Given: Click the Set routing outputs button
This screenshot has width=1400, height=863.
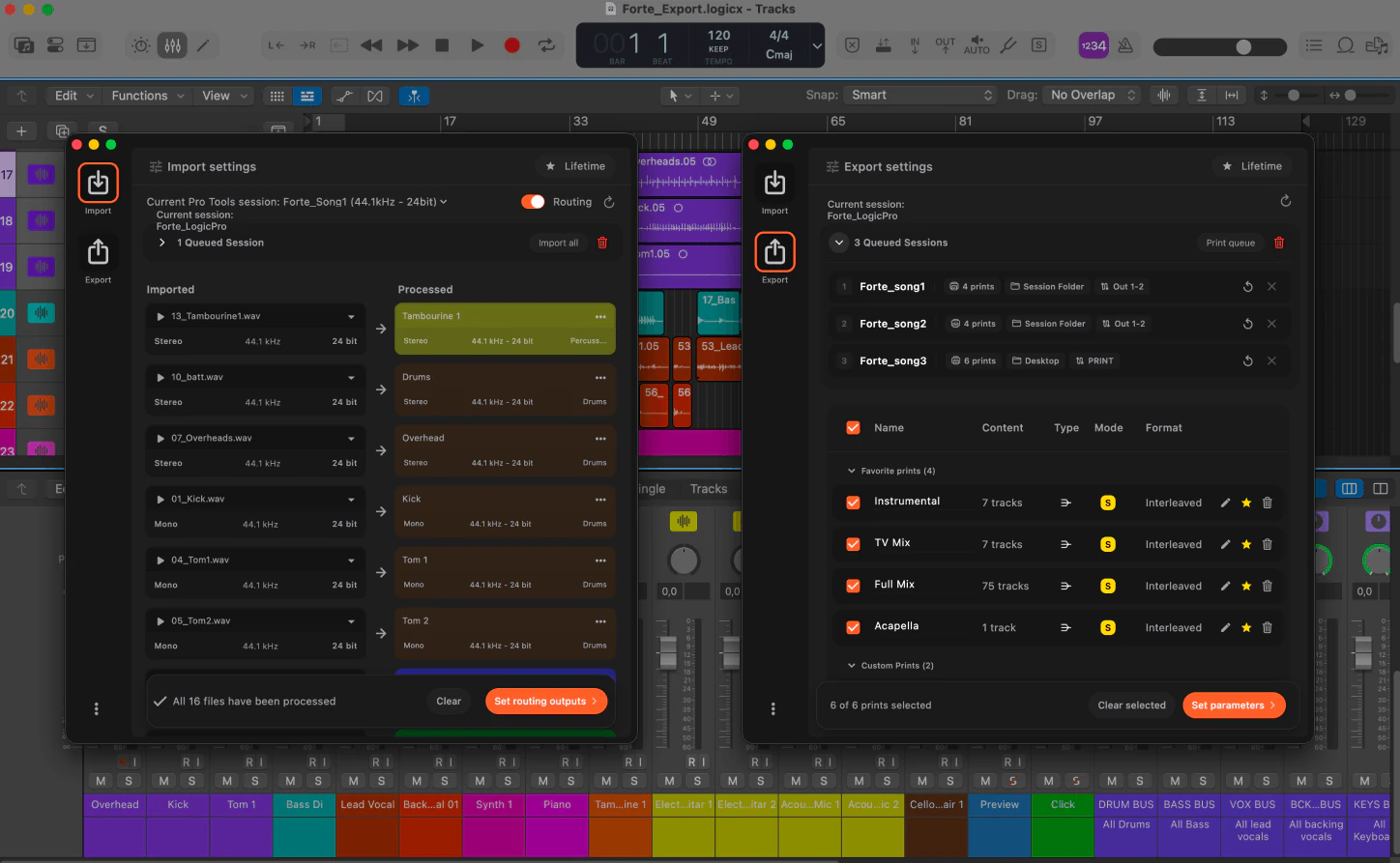Looking at the screenshot, I should pos(546,702).
